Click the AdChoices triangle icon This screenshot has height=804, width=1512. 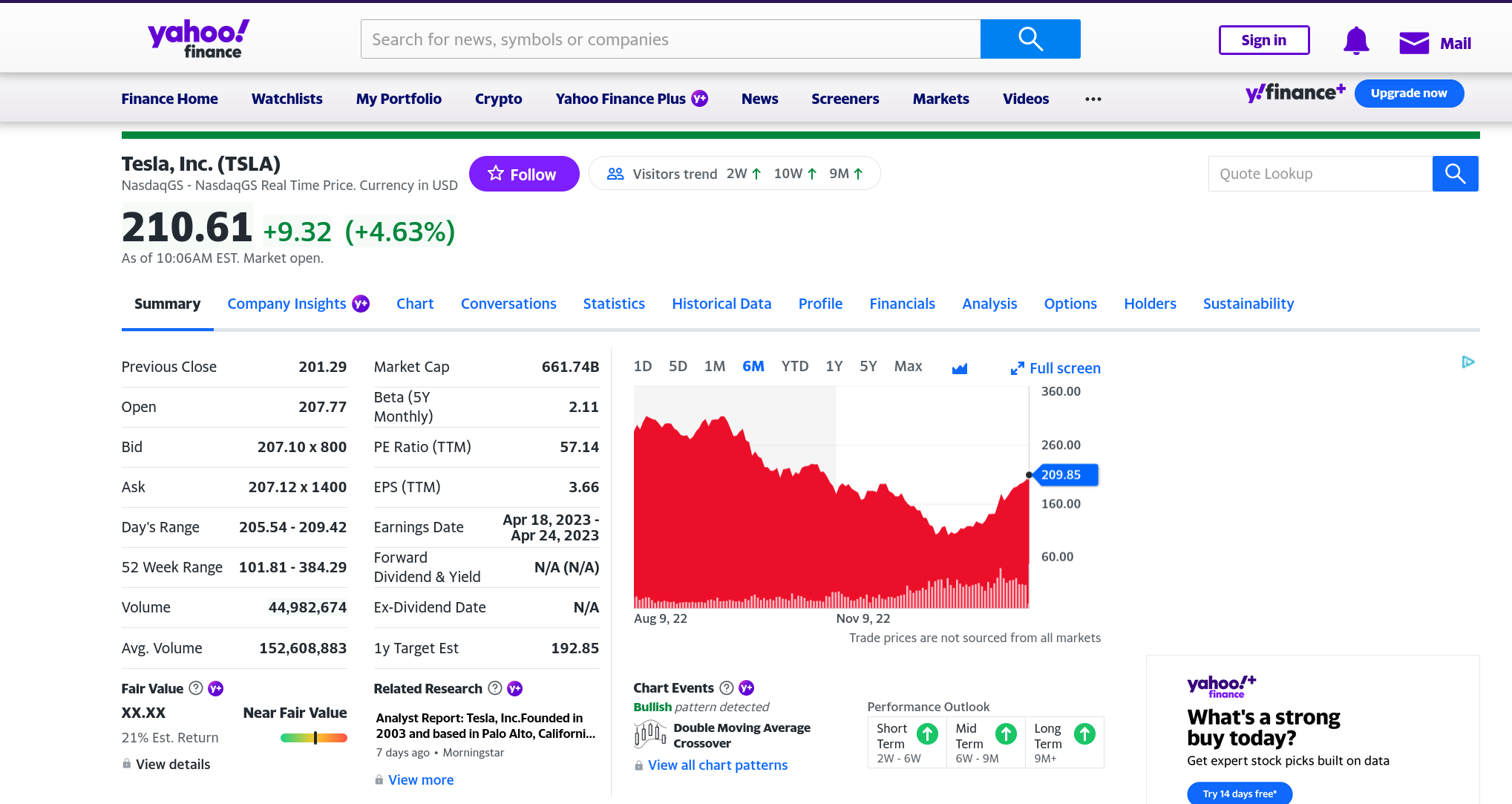point(1468,362)
